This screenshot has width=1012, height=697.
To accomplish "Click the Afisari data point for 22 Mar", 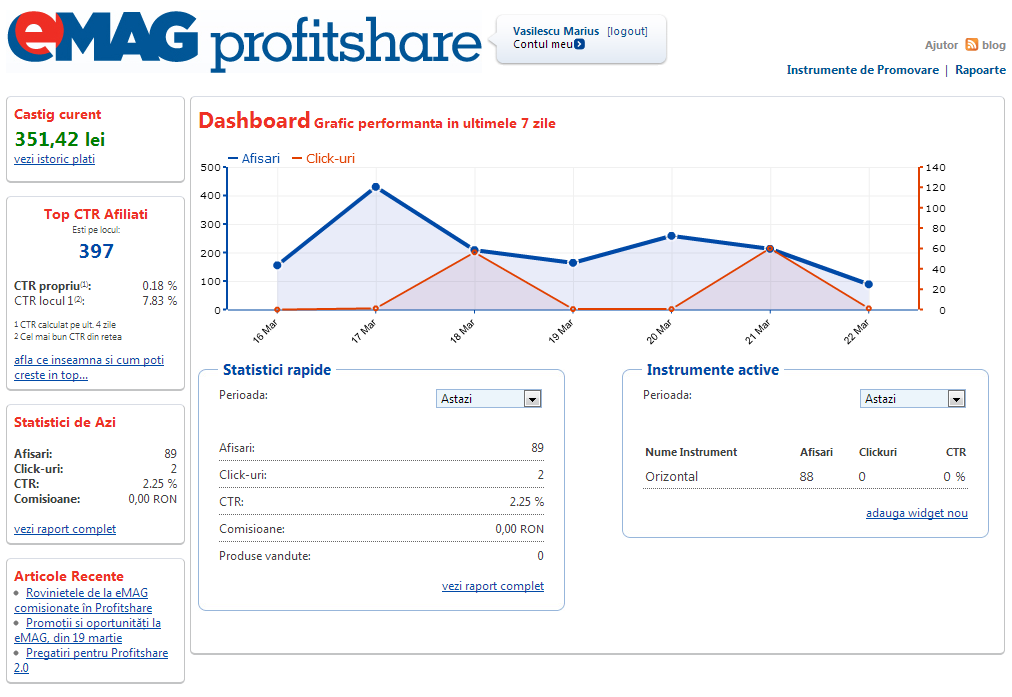I will pos(869,284).
